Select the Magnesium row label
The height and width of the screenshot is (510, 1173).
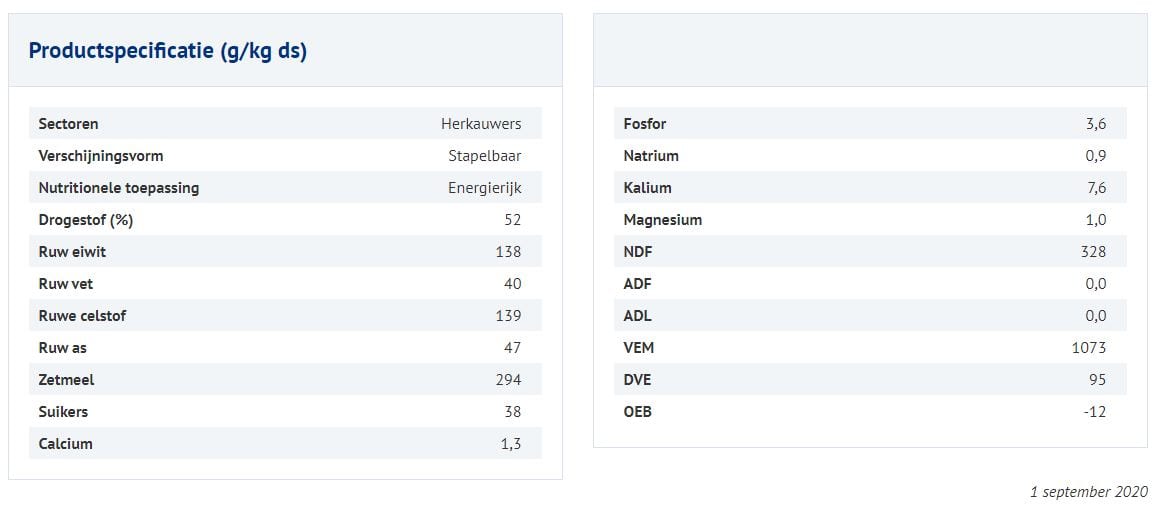tap(662, 220)
